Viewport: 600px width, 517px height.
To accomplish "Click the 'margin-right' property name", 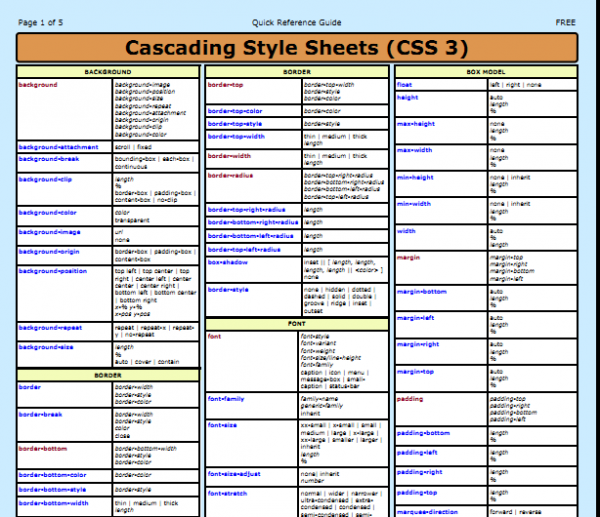I will click(x=418, y=344).
